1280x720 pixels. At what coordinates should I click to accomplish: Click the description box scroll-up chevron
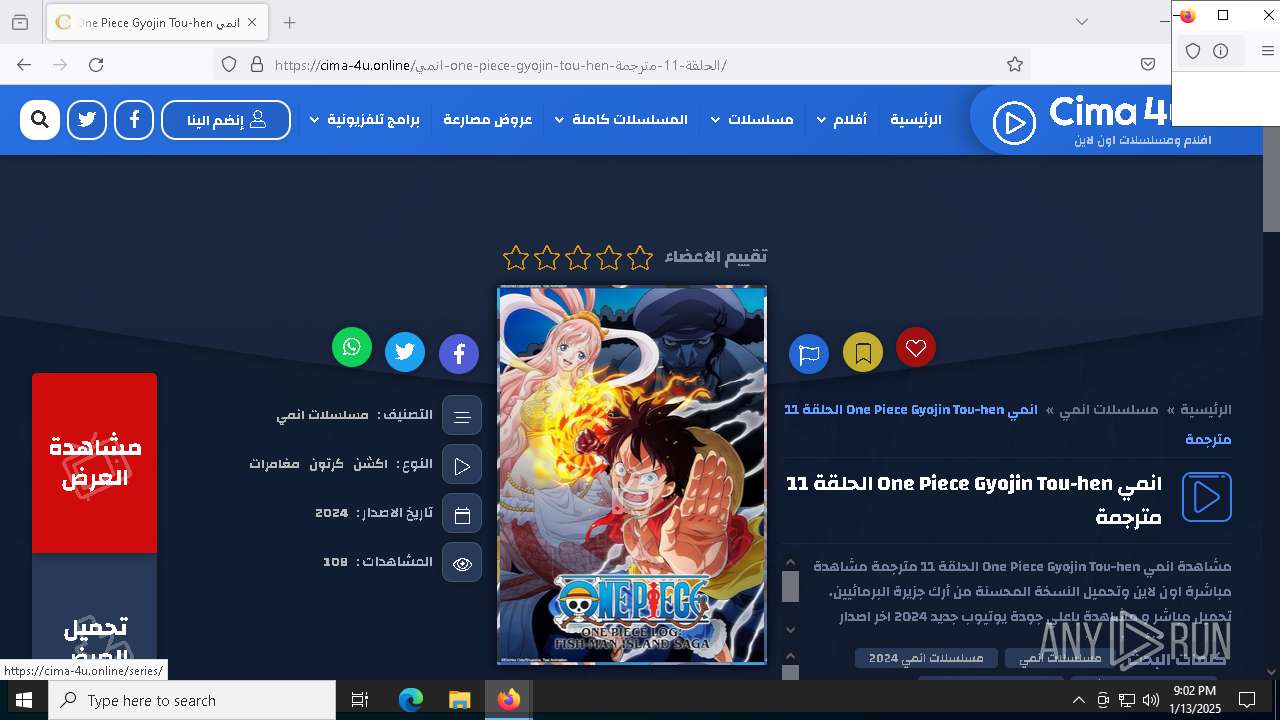click(x=790, y=563)
